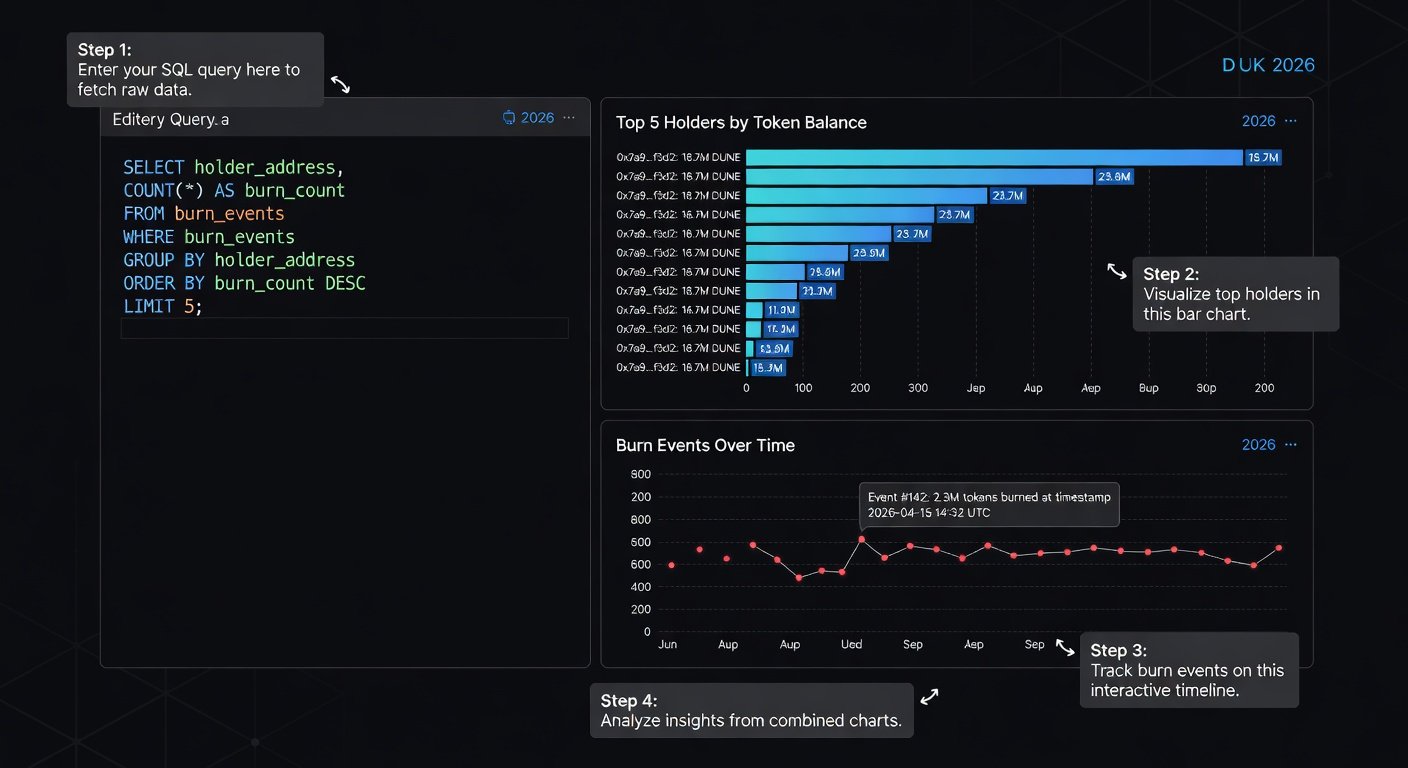Click the Burn Events Over Time title

tap(705, 445)
